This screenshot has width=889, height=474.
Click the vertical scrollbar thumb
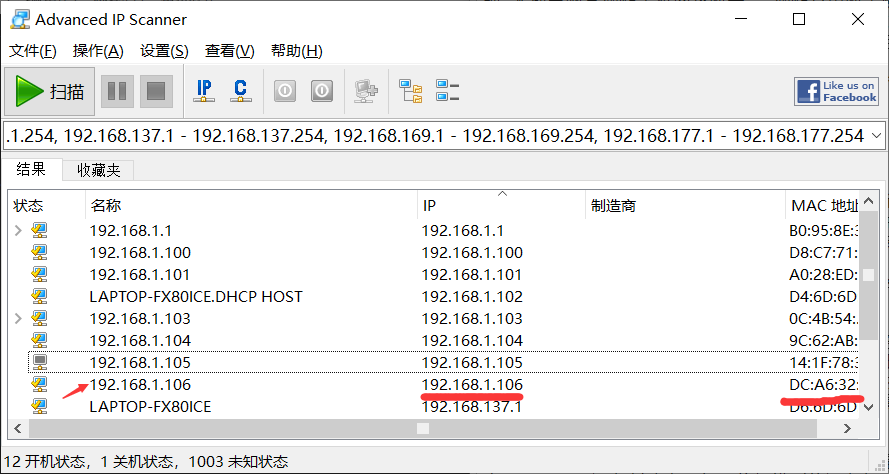click(869, 275)
